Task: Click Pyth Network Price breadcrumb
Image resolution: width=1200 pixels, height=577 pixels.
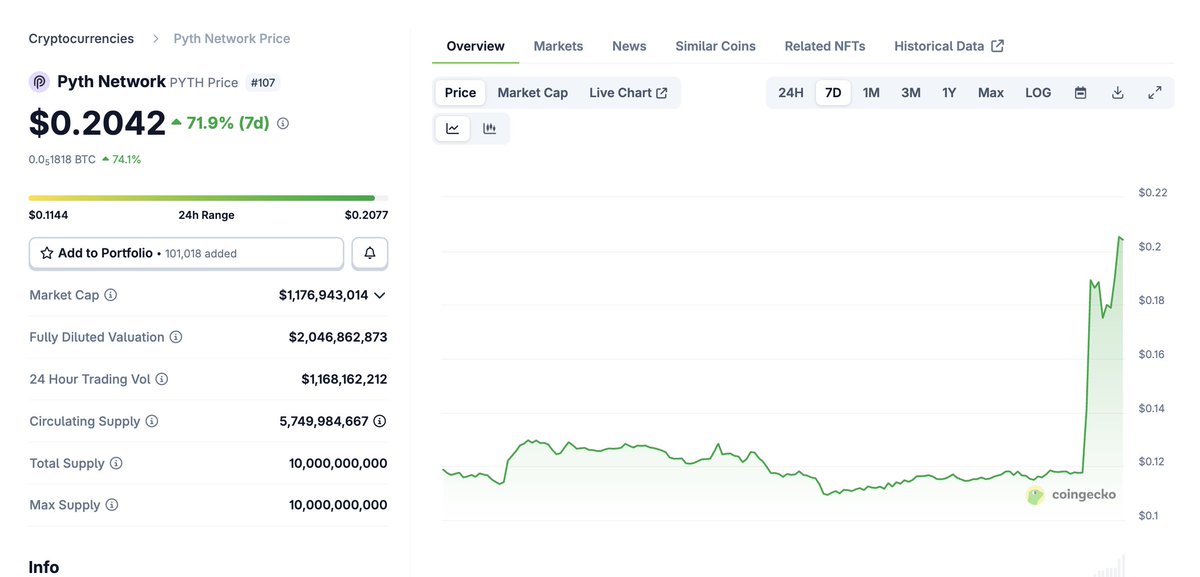Action: pos(232,39)
